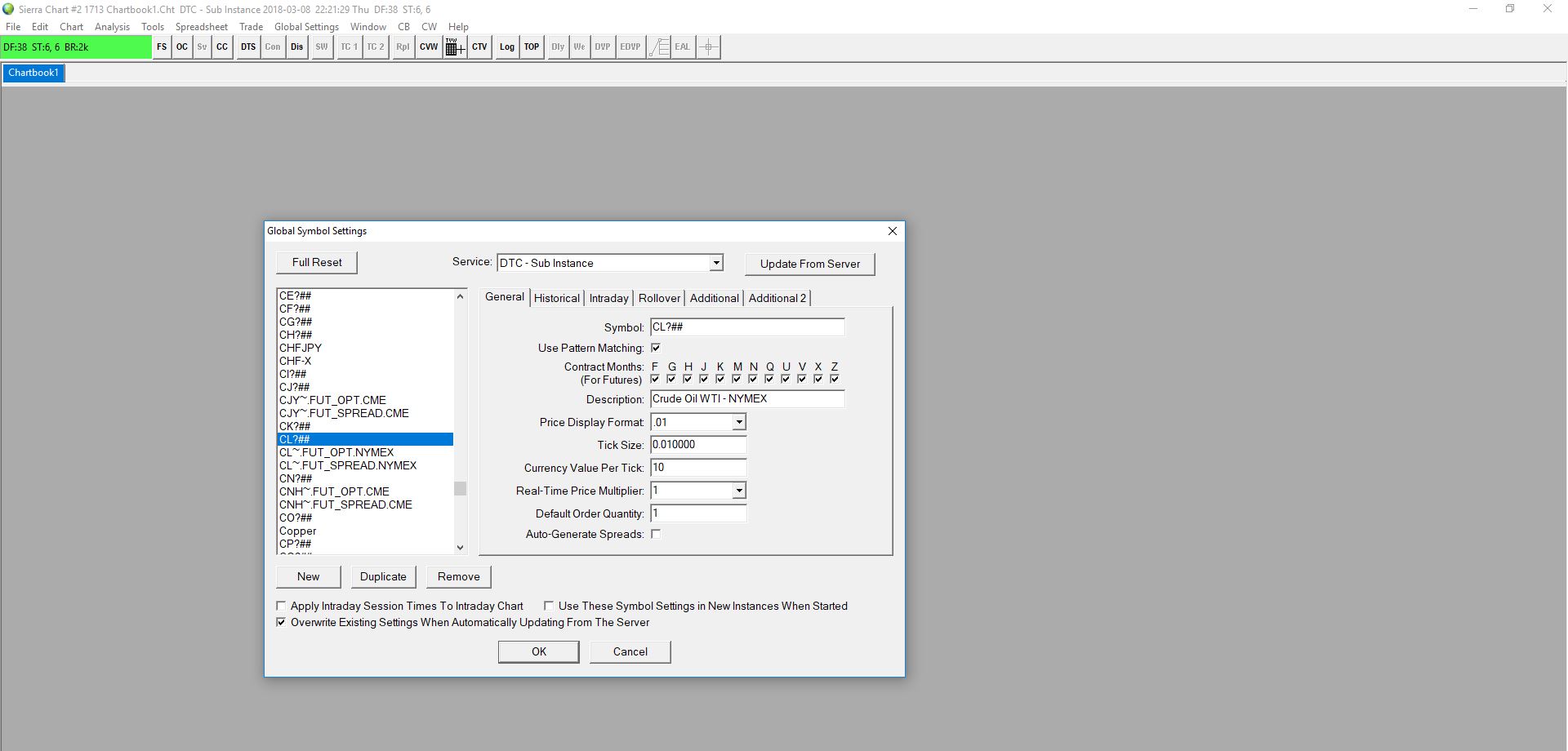
Task: Open Price Display Format dropdown
Action: point(739,422)
